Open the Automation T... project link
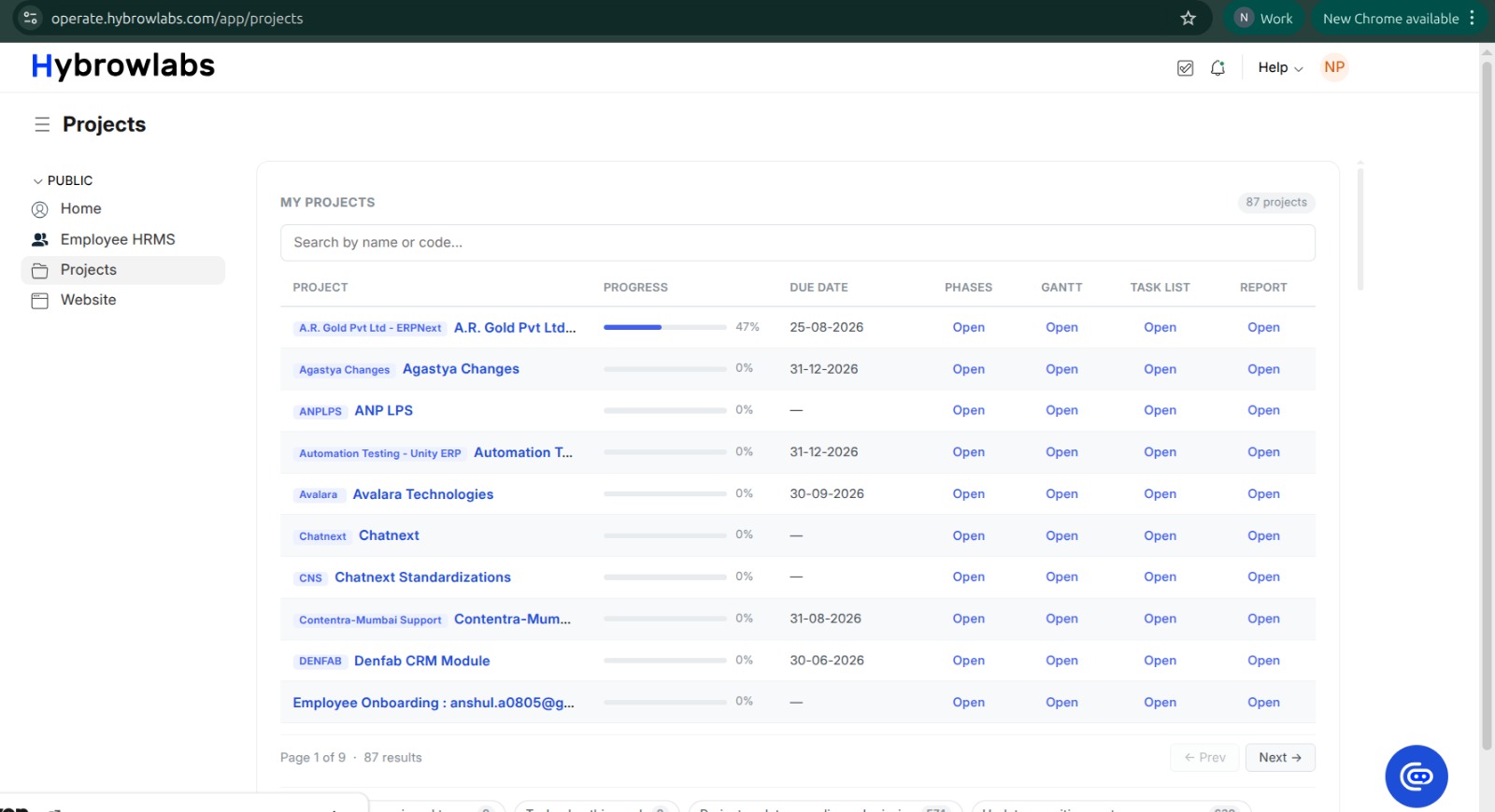The height and width of the screenshot is (812, 1495). click(523, 452)
